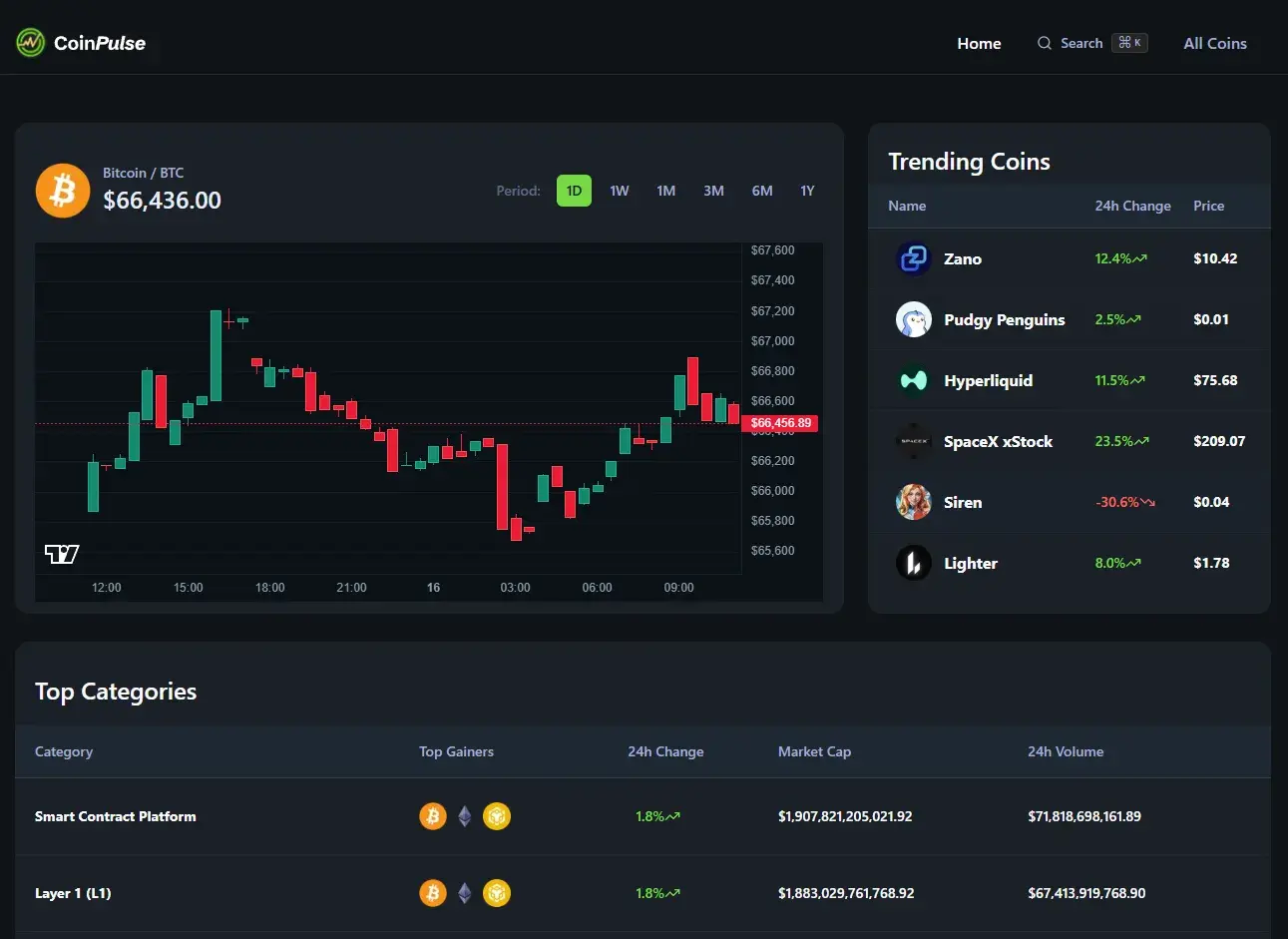This screenshot has width=1288, height=939.
Task: Click the ⌘K shortcut badge
Action: click(x=1130, y=43)
